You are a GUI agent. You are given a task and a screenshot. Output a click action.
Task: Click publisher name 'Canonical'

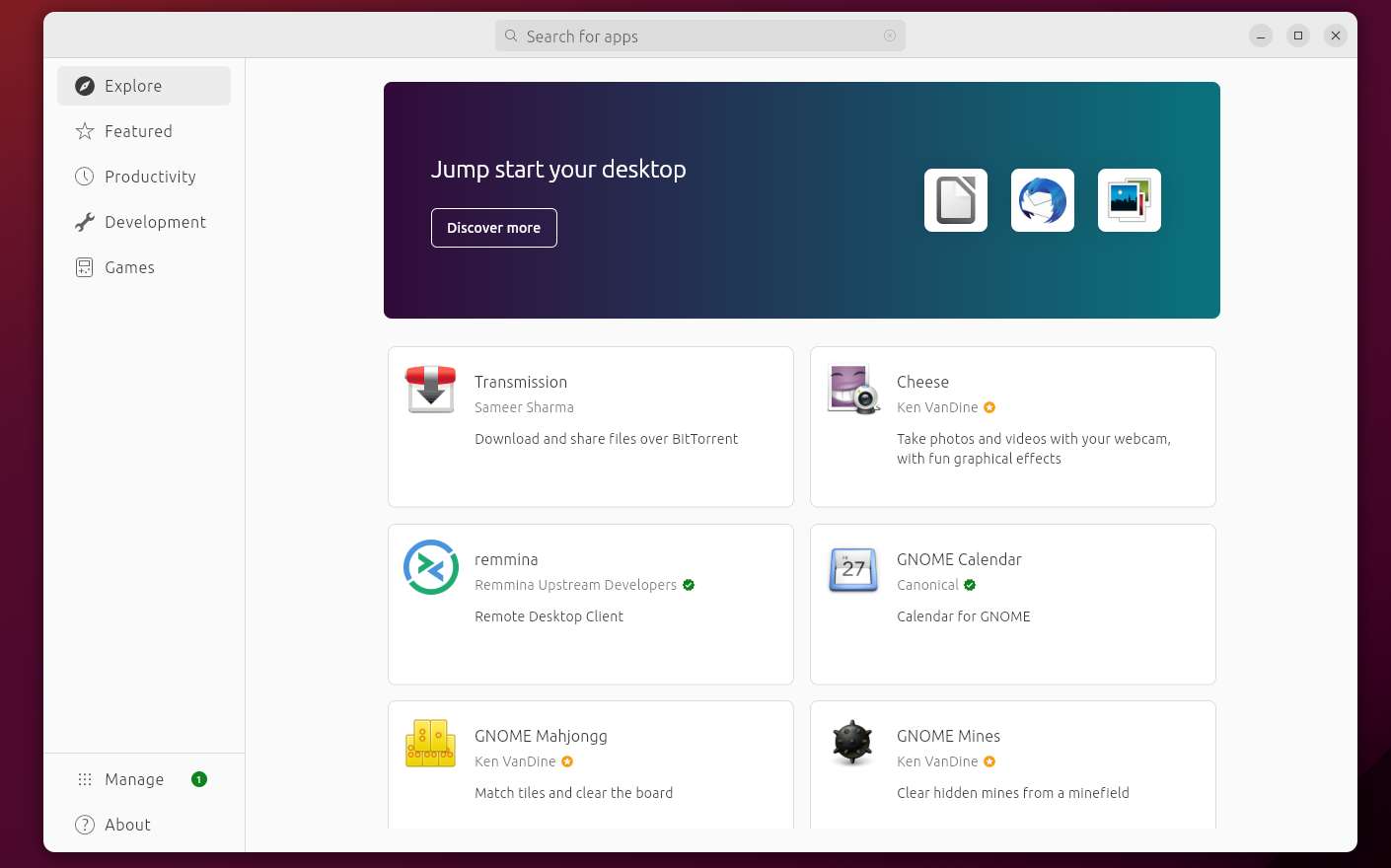[x=927, y=585]
